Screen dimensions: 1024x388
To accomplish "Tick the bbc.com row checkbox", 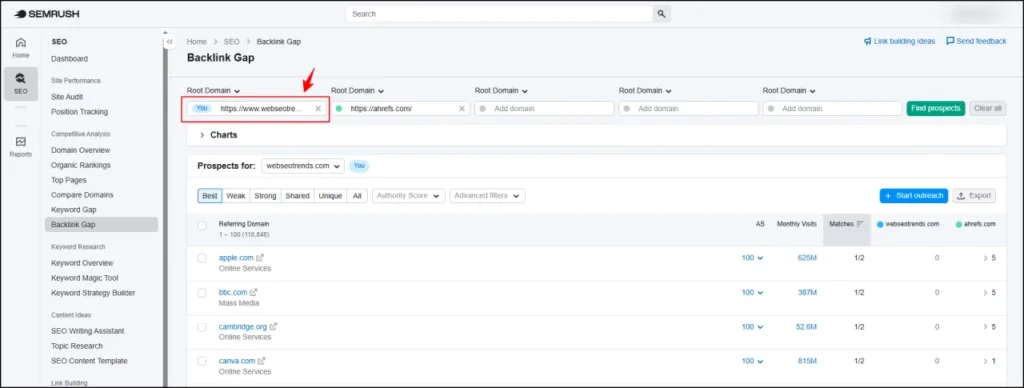I will [x=202, y=293].
